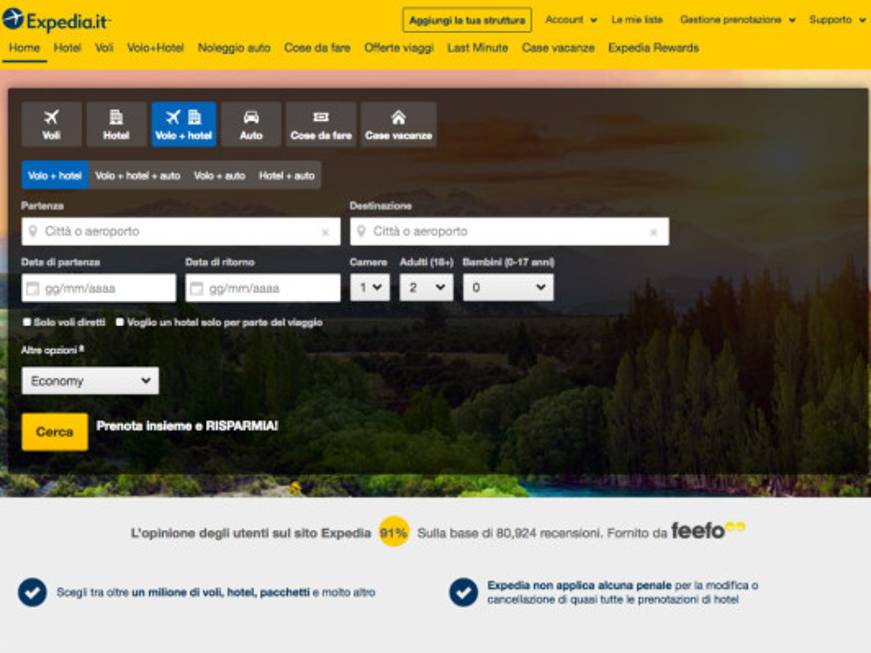The image size is (871, 653).
Task: Open the Case vacanze nav item
Action: 558,48
